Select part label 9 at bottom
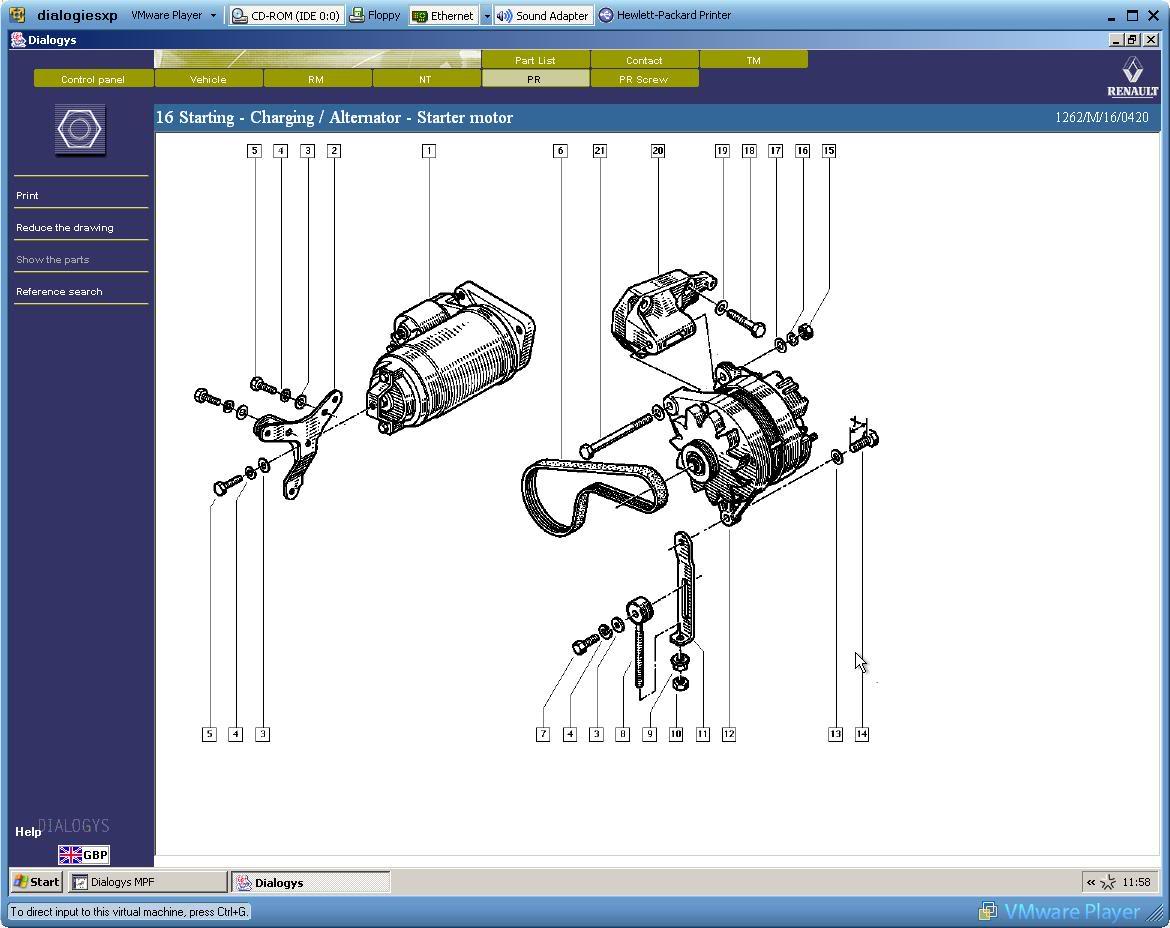 click(650, 734)
